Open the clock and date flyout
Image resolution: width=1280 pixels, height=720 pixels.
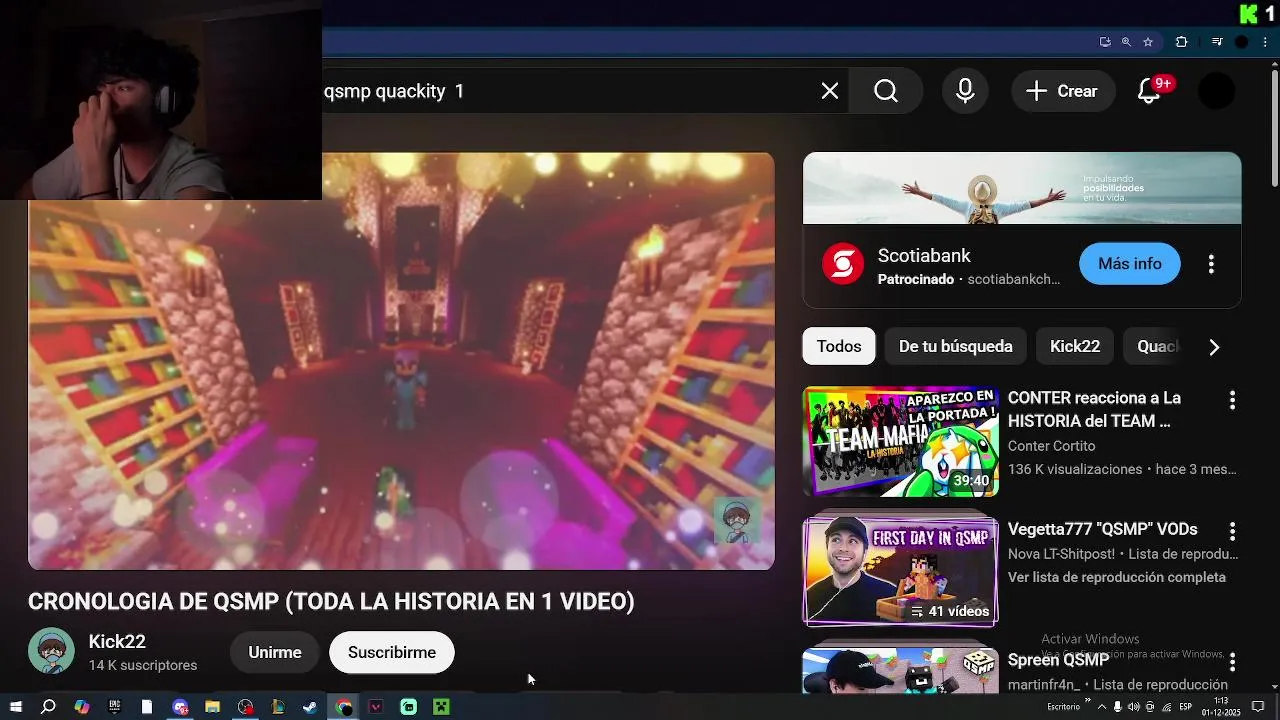[1221, 707]
